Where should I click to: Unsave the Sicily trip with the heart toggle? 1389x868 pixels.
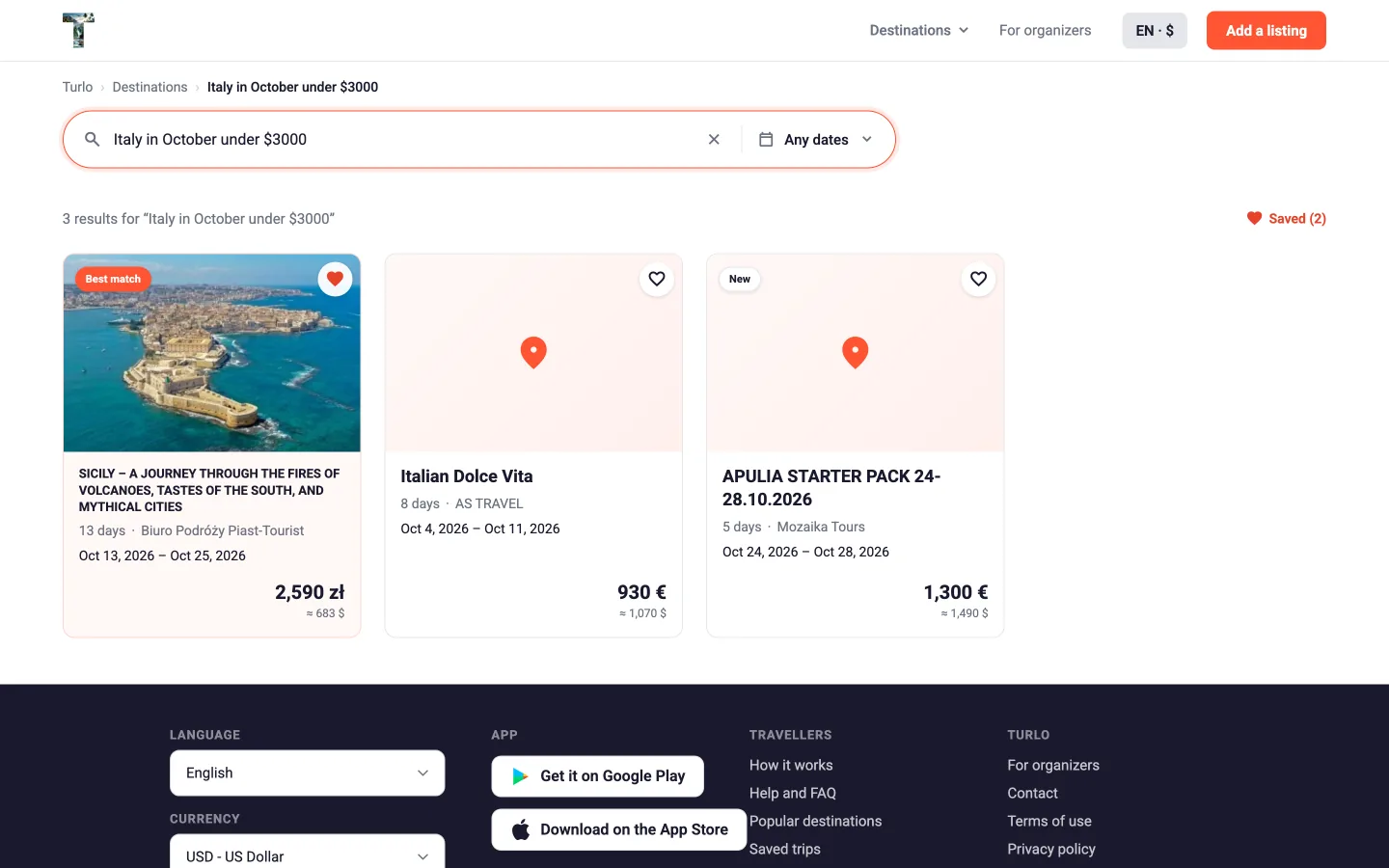point(335,279)
